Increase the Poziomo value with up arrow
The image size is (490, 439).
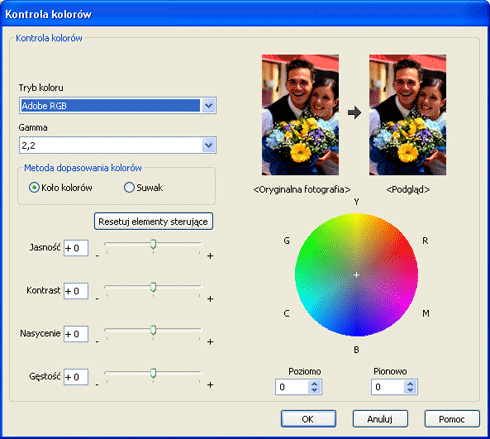[x=314, y=384]
